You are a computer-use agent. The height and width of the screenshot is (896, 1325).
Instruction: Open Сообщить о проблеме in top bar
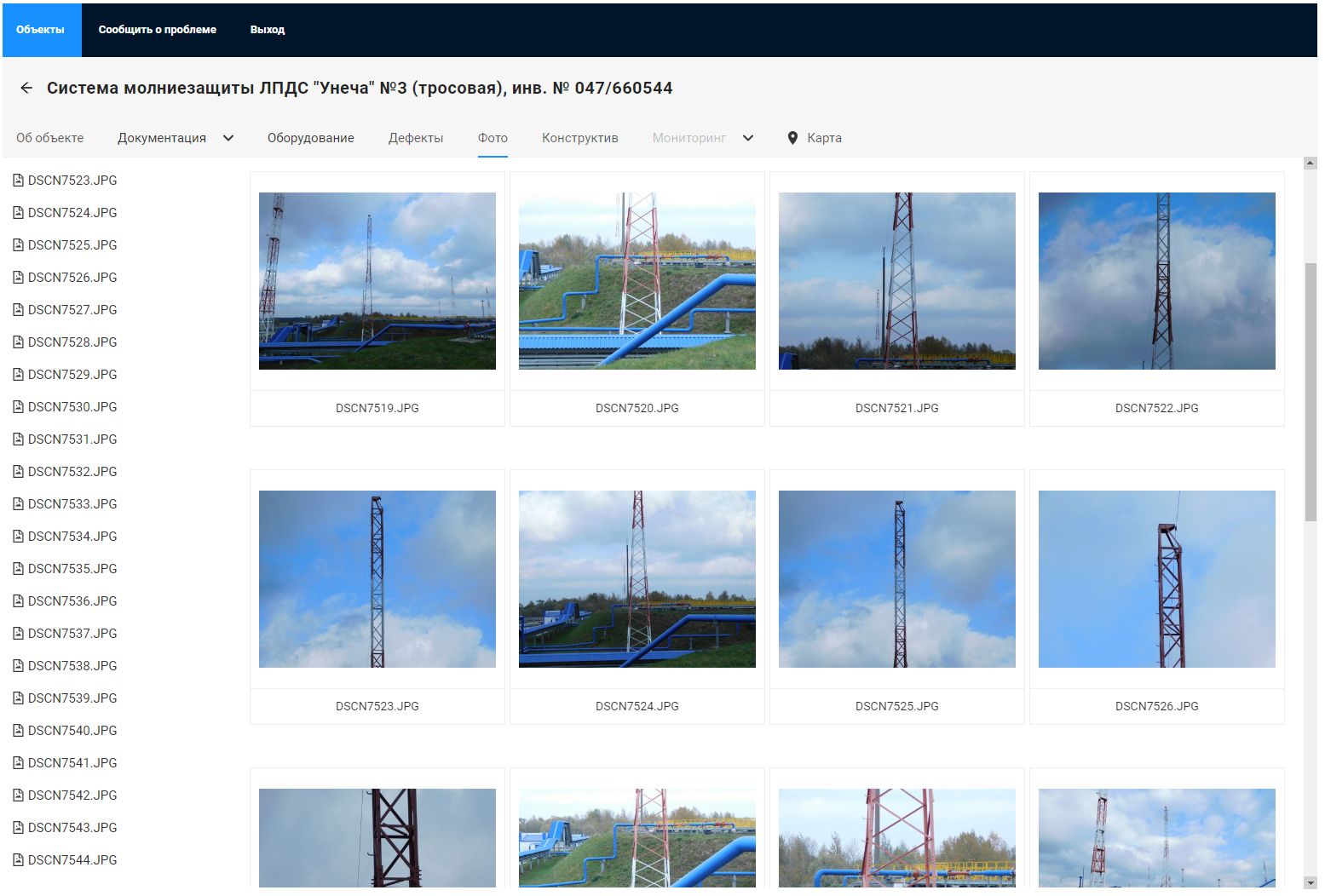158,30
